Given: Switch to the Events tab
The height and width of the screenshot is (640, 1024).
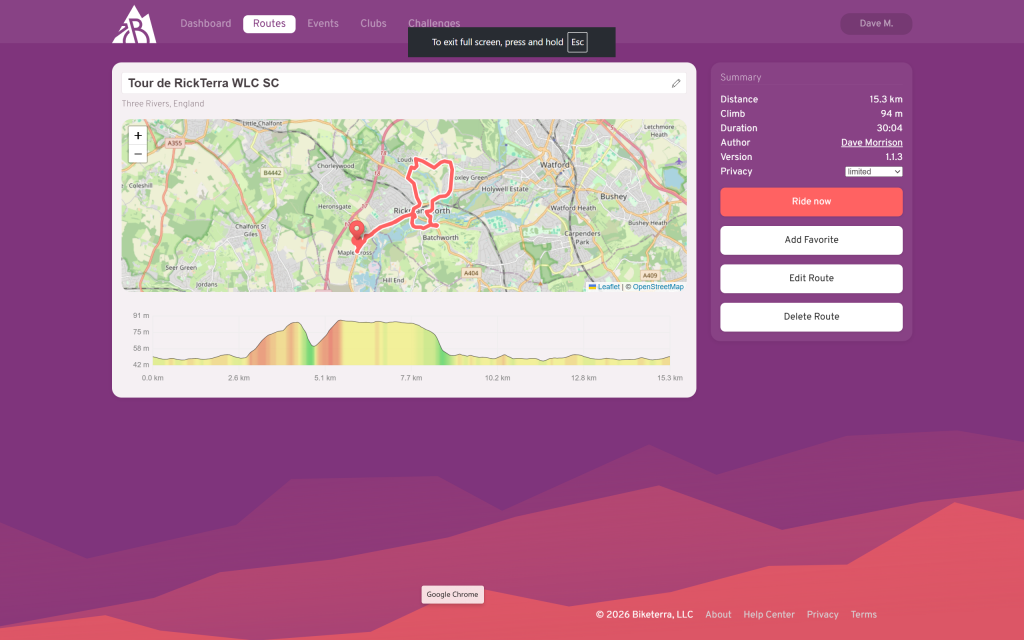Looking at the screenshot, I should coord(322,23).
